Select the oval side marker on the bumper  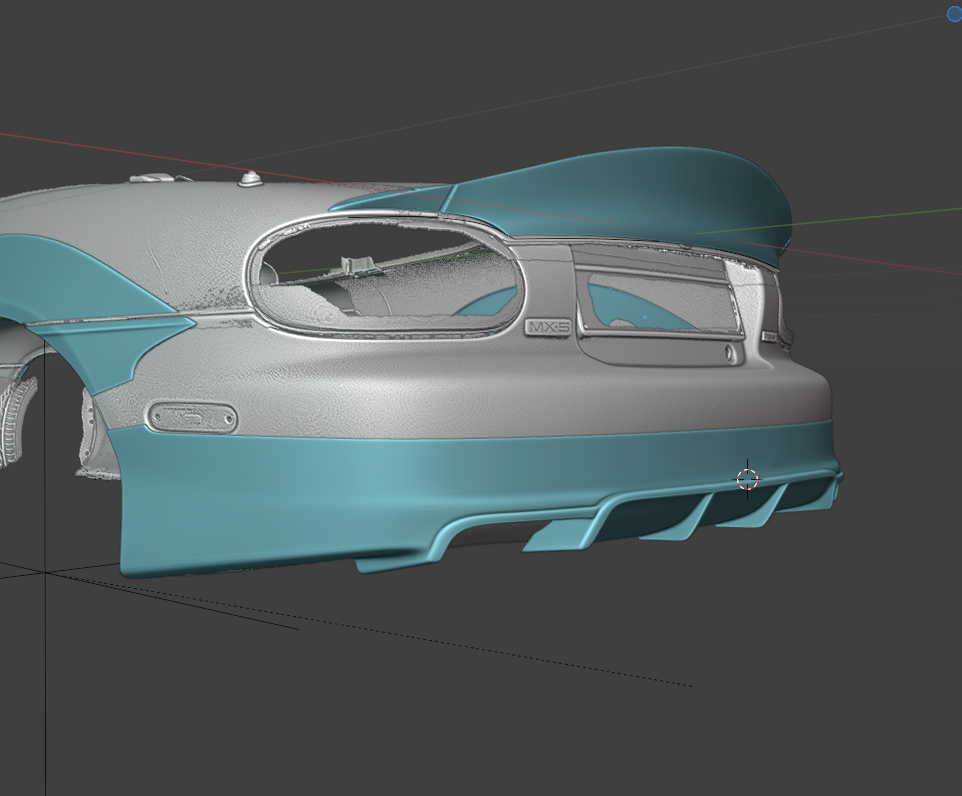[191, 417]
